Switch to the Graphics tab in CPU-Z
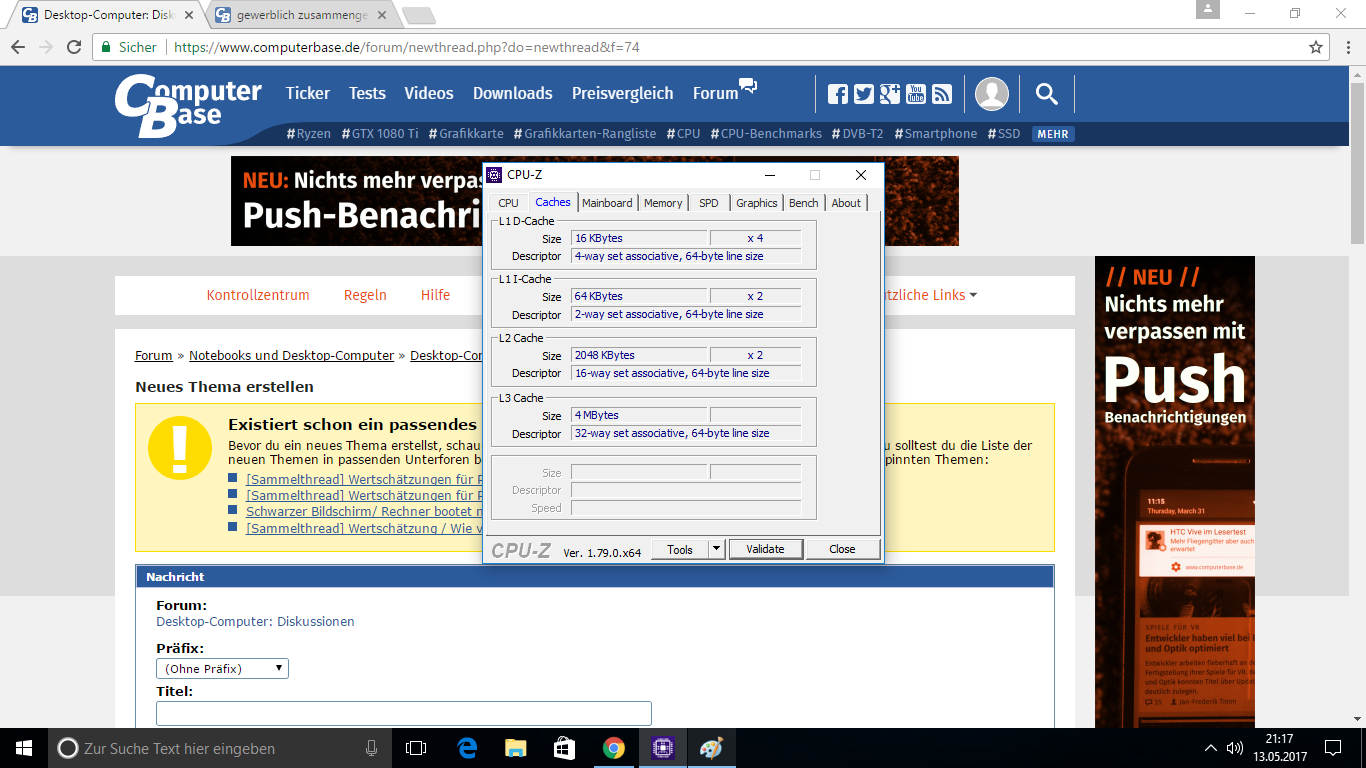The image size is (1366, 768). (757, 203)
